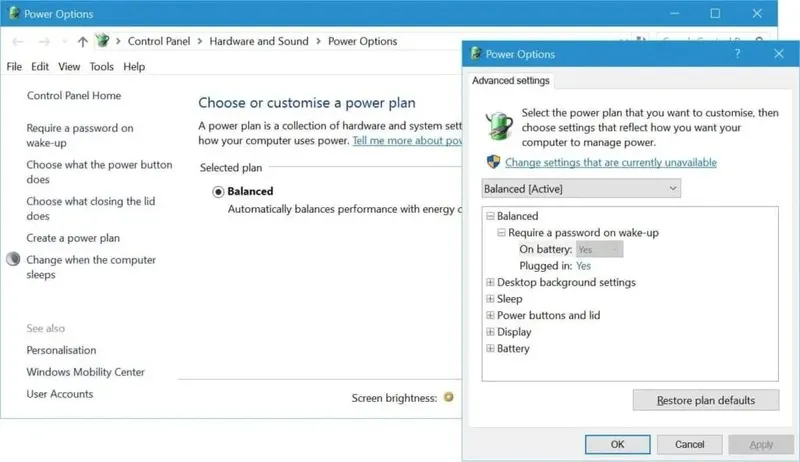Open Create a power plan link

pyautogui.click(x=73, y=238)
